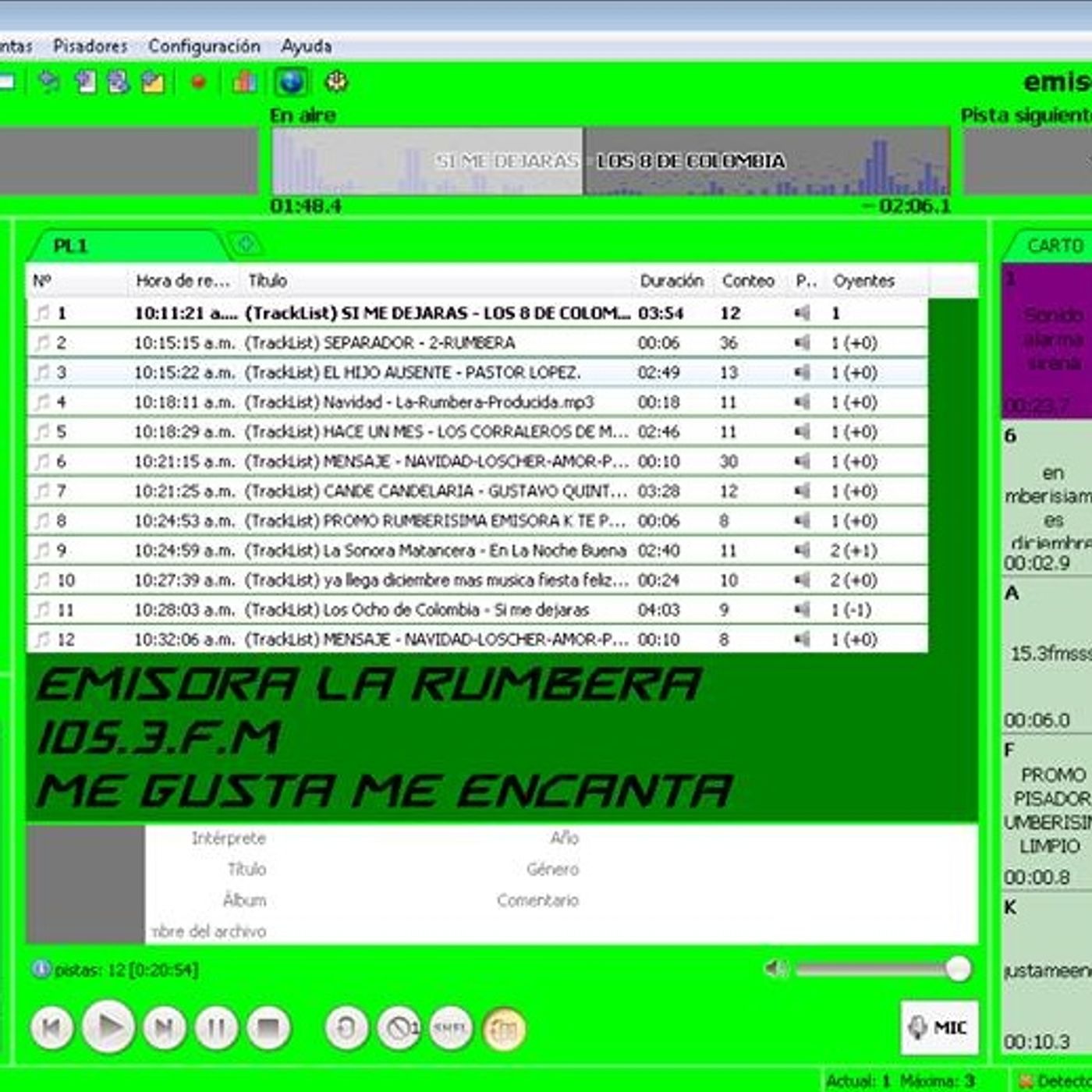1092x1092 pixels.
Task: Click the Nº column header
Action: click(77, 281)
